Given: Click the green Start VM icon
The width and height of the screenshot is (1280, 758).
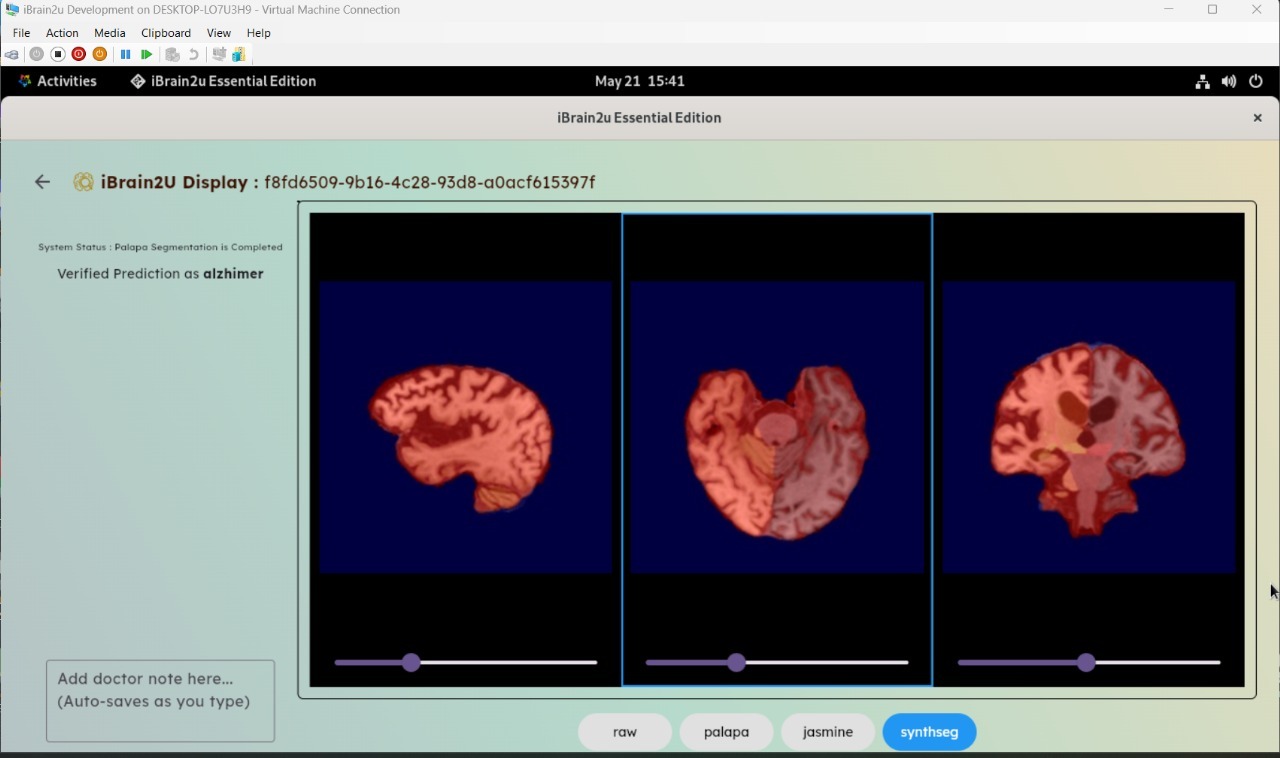Looking at the screenshot, I should 147,54.
